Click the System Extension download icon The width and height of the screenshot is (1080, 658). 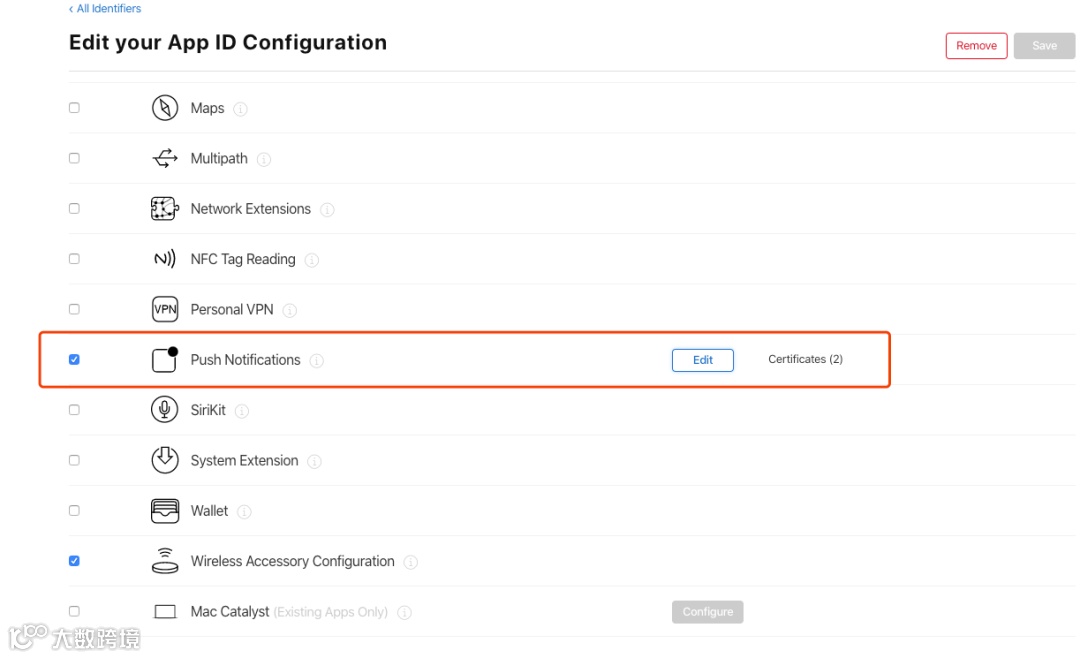(x=165, y=460)
